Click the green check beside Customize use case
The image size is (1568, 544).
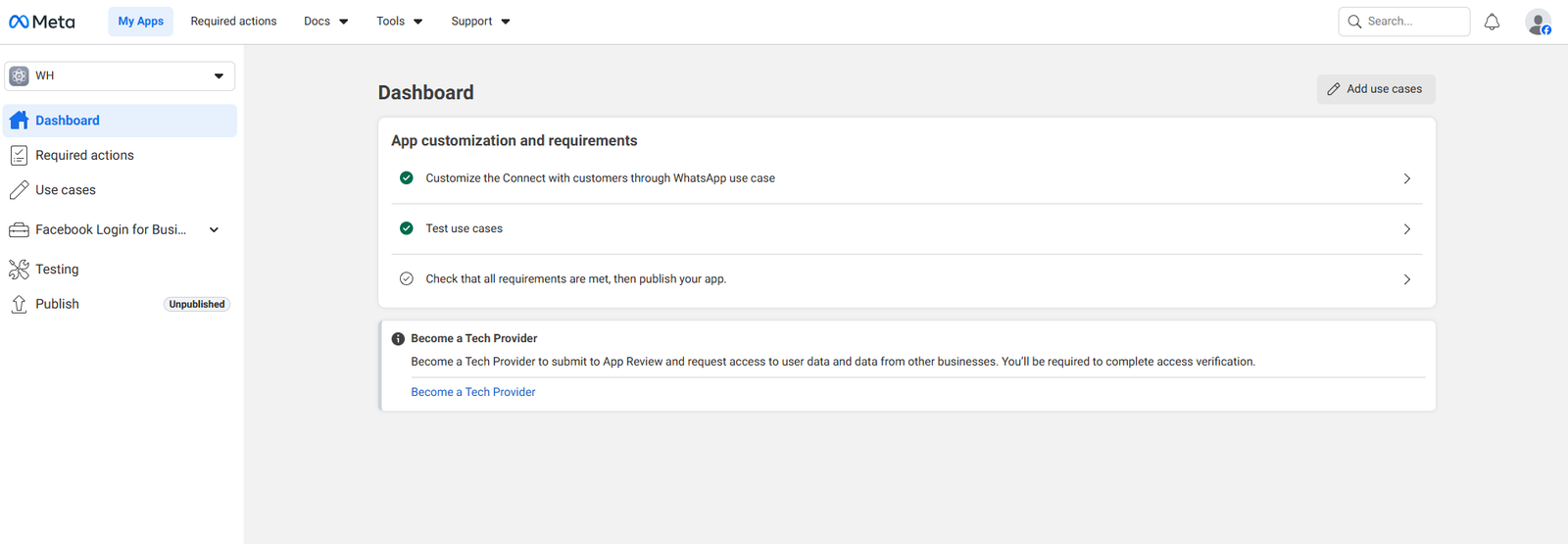coord(407,178)
